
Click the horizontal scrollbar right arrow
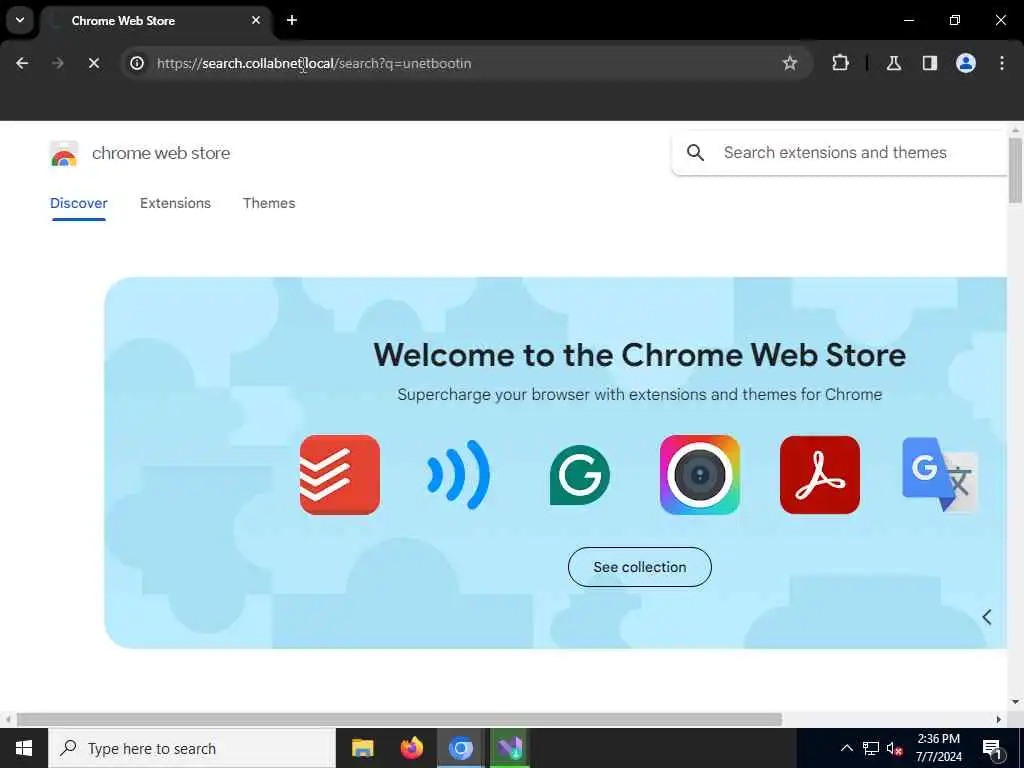click(x=999, y=719)
